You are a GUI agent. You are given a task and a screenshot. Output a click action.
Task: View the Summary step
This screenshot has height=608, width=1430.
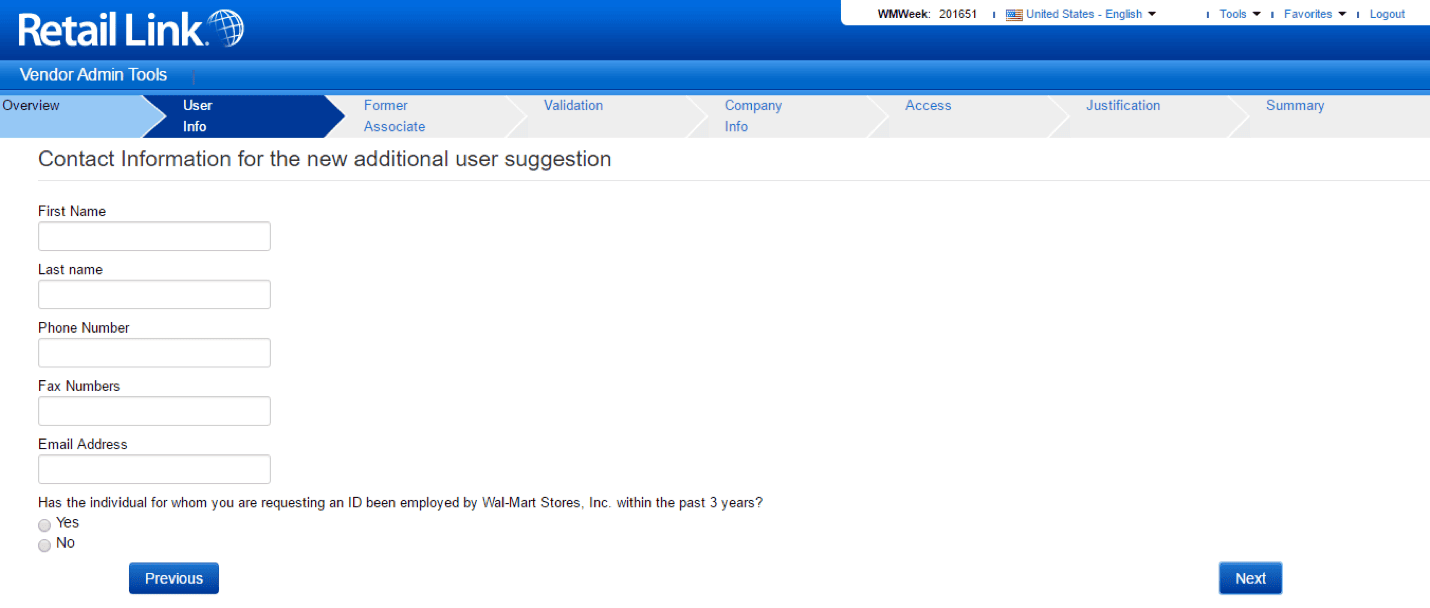[x=1295, y=105]
